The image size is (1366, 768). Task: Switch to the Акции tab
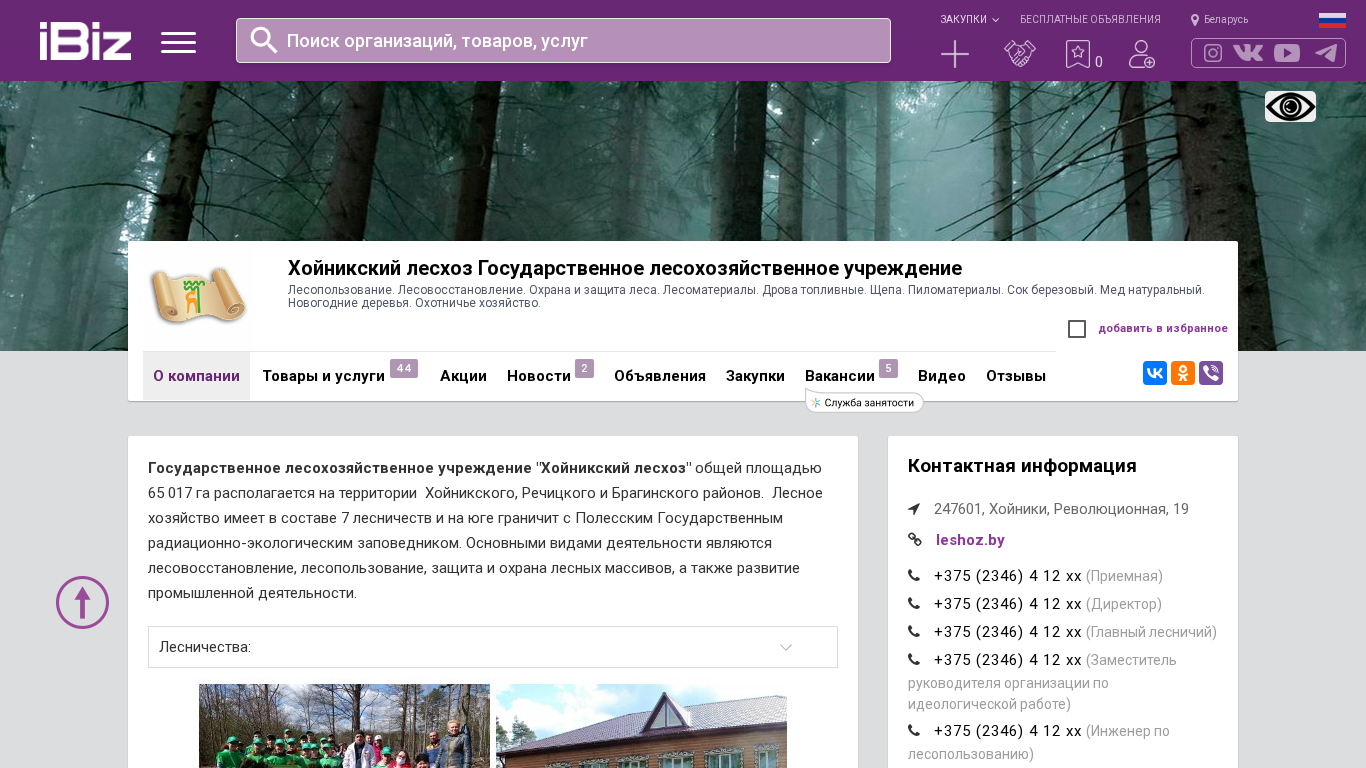[x=463, y=376]
